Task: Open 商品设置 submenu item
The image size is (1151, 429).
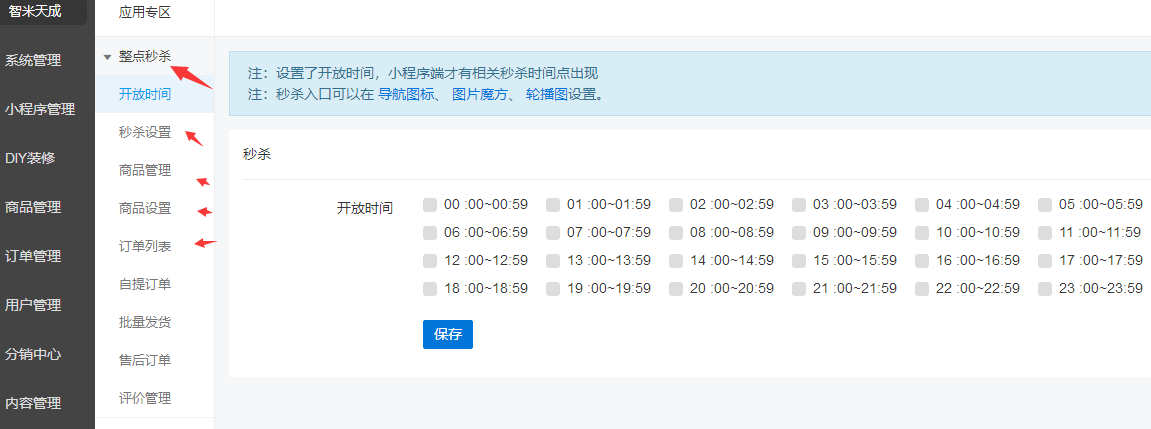Action: (145, 208)
